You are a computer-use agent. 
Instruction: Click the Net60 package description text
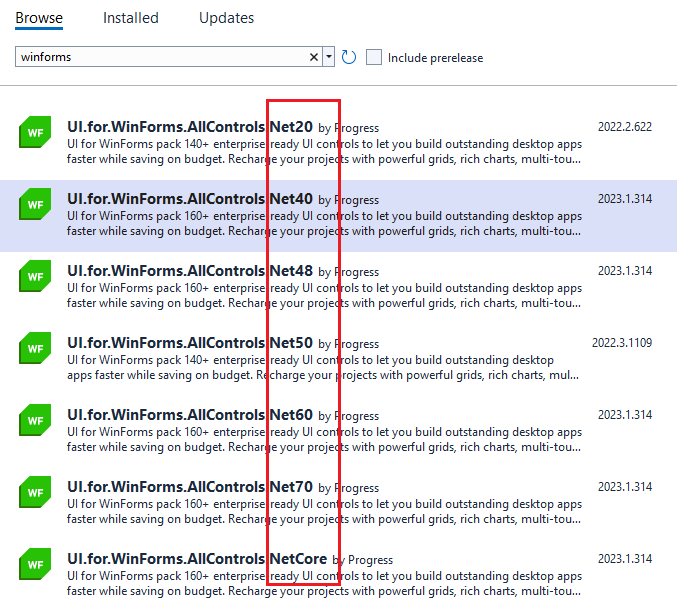[x=324, y=440]
